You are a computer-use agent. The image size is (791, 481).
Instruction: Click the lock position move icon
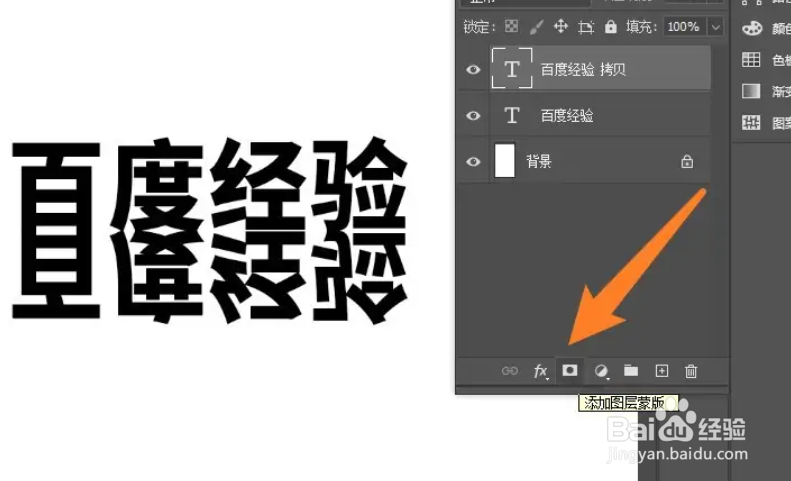tap(560, 26)
